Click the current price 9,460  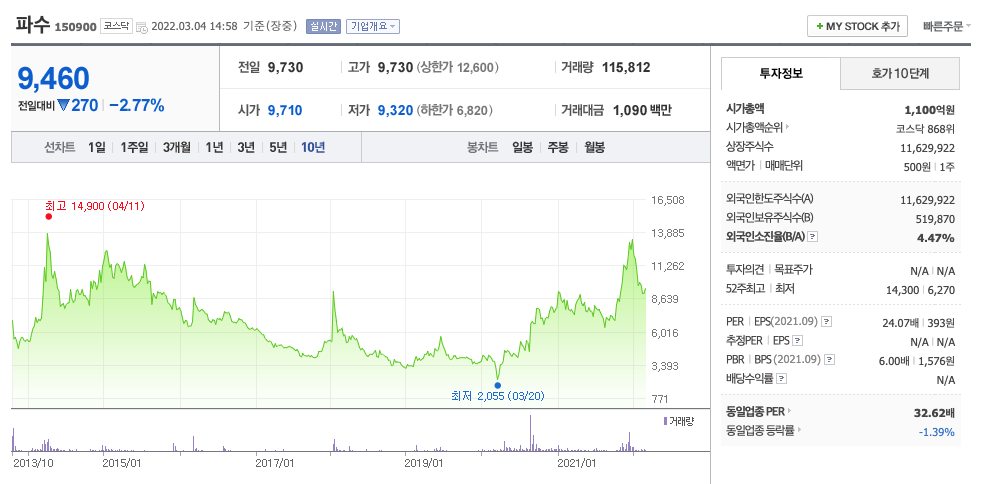coord(54,78)
